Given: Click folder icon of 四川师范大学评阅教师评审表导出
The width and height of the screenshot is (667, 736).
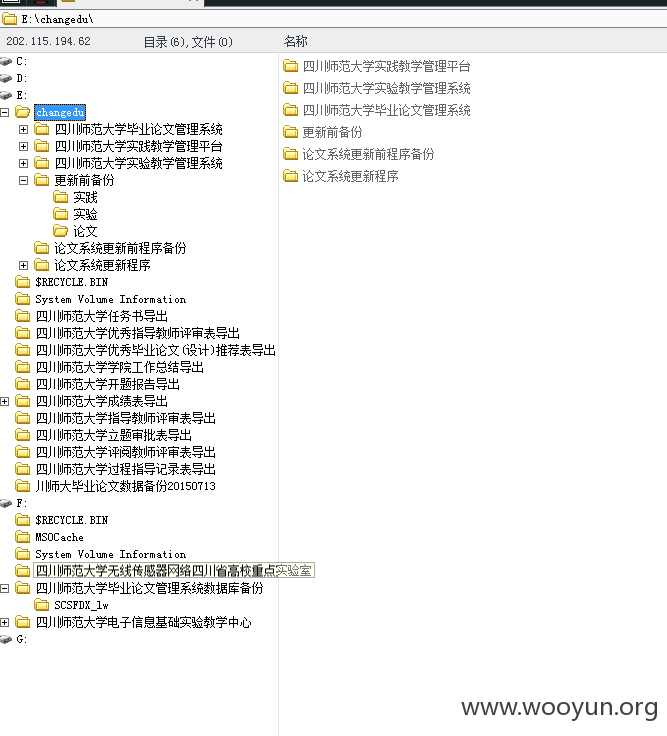Looking at the screenshot, I should [x=23, y=452].
